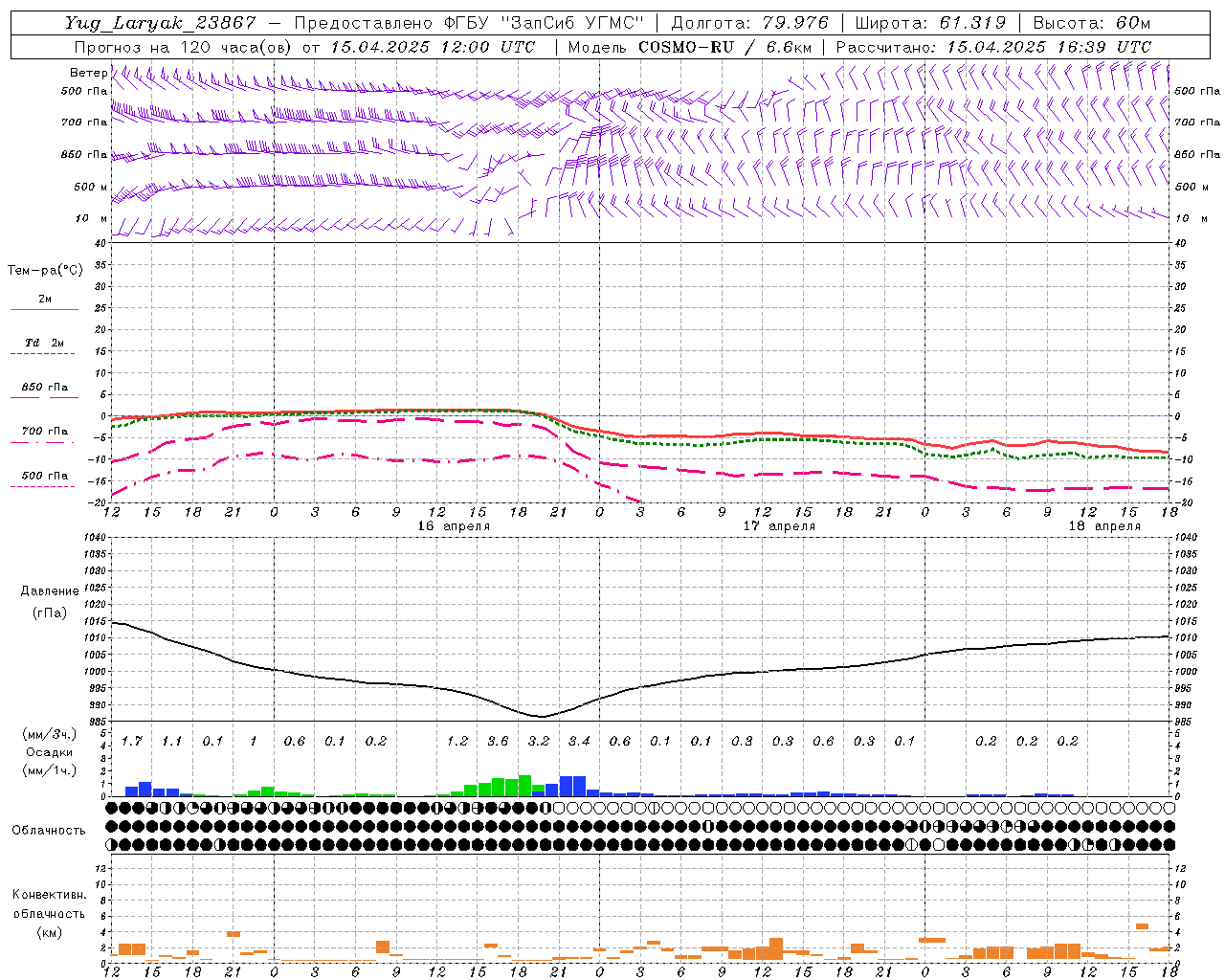This screenshot has width=1225, height=980.
Task: Click the "Ветер" wind panel label
Action: [89, 73]
